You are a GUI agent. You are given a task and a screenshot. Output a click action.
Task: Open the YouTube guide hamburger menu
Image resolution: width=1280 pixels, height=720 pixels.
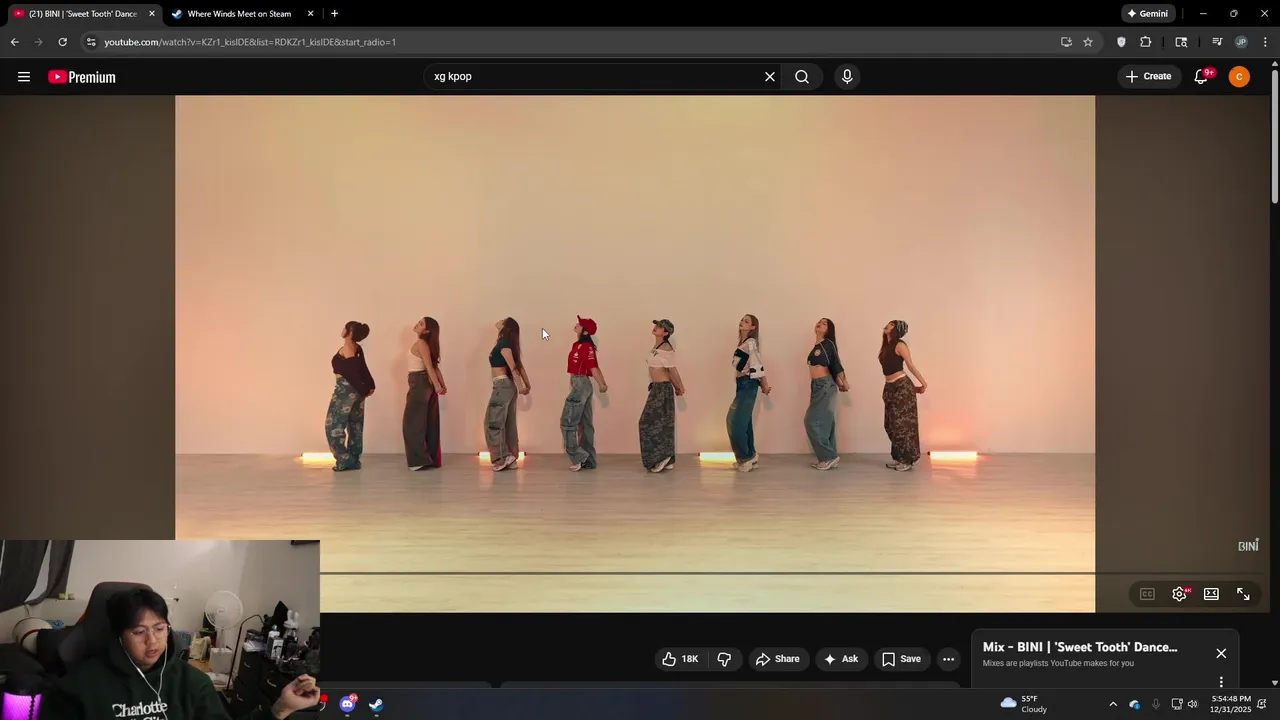(24, 77)
